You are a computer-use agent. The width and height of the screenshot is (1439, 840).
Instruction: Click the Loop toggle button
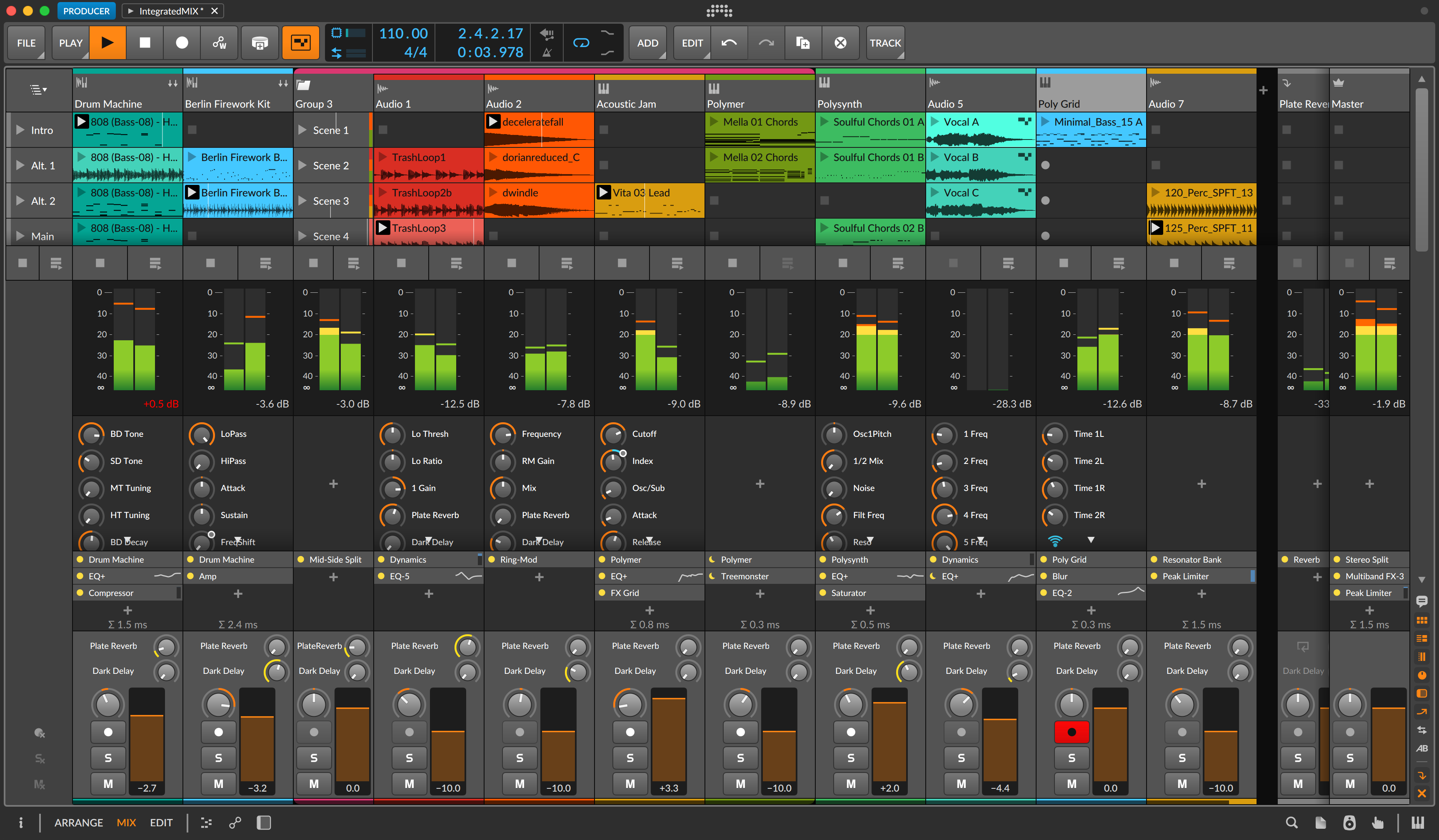coord(582,42)
